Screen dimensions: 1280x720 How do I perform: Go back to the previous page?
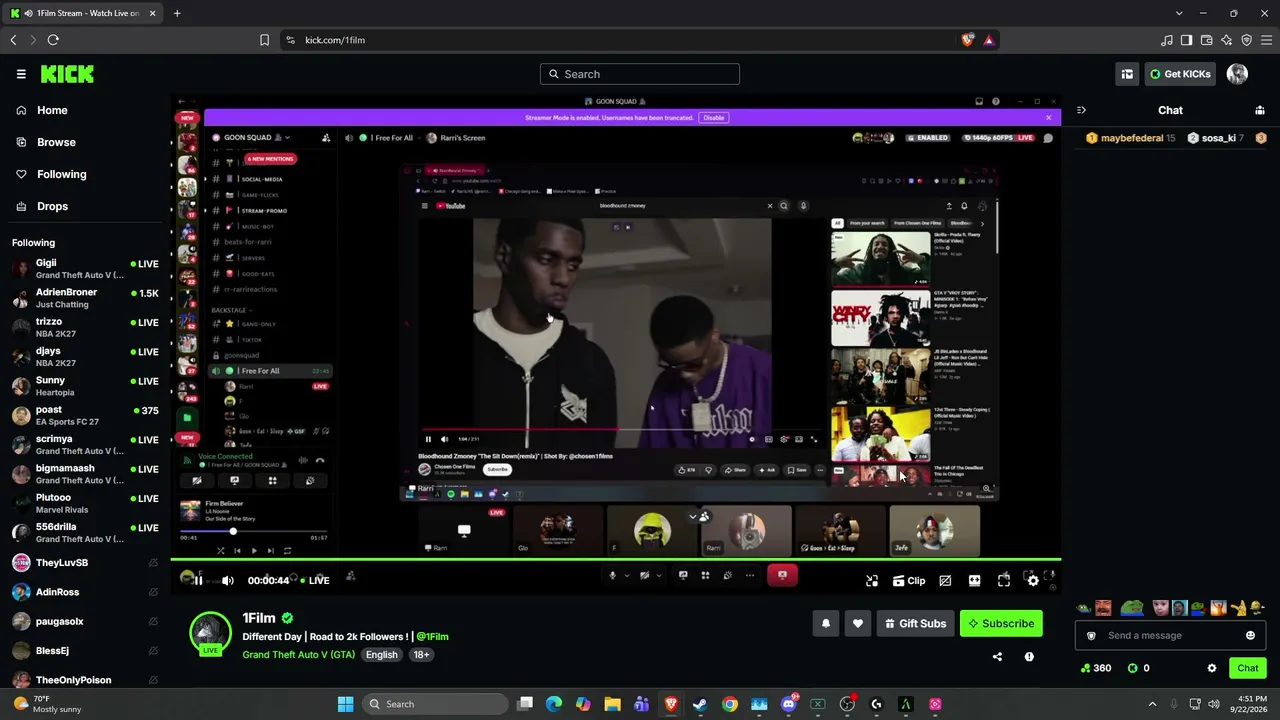tap(13, 40)
